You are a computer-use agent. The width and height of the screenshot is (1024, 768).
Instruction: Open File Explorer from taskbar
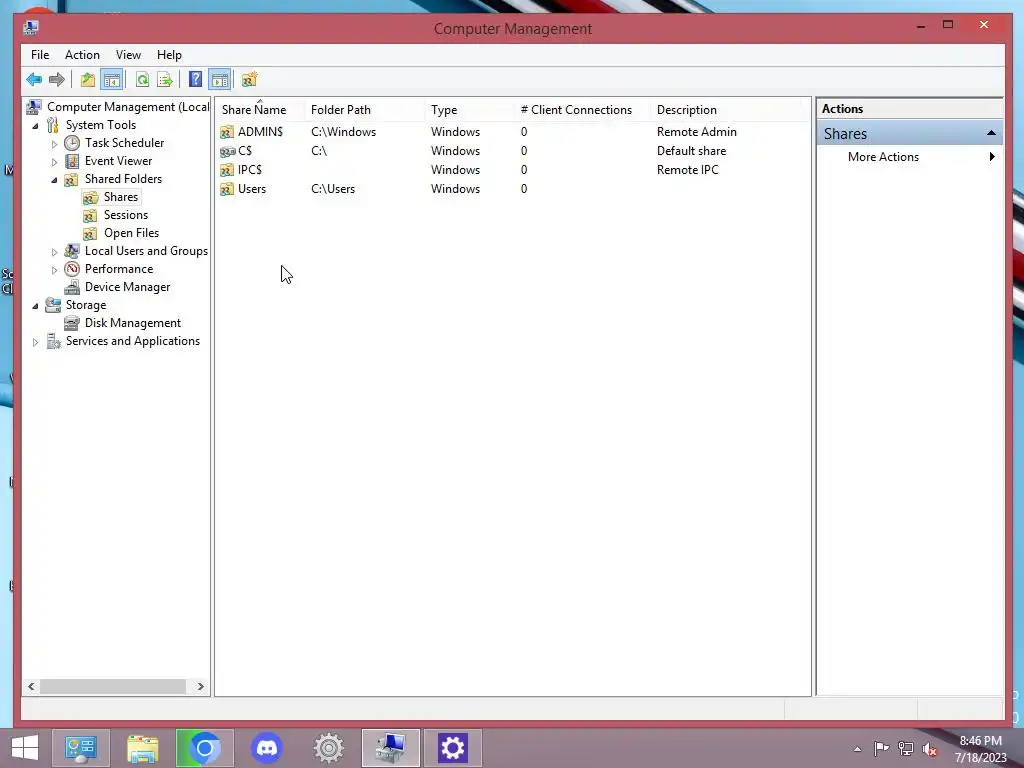click(x=142, y=748)
